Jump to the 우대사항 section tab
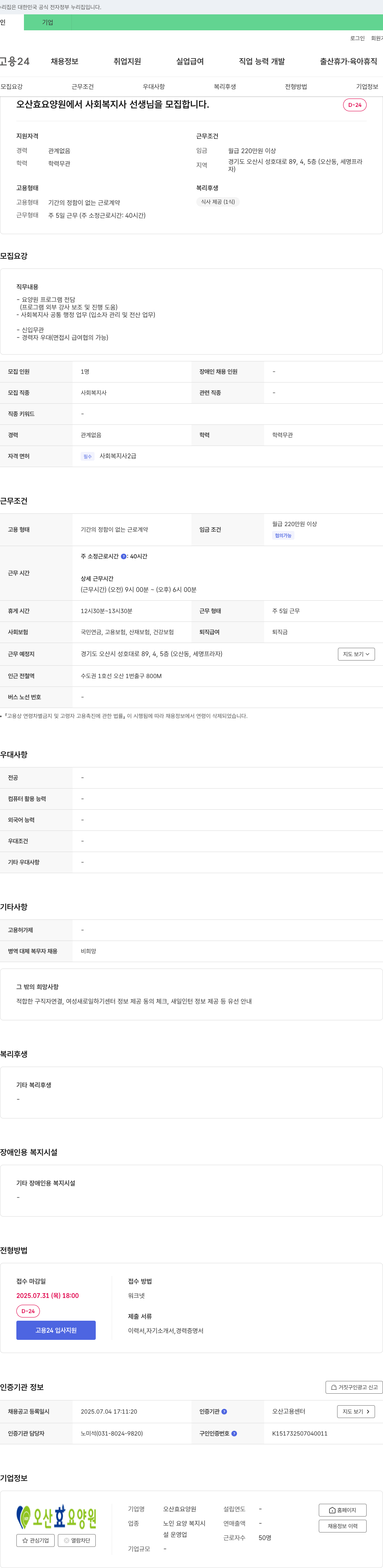Screen dimensions: 383x1568 [x=154, y=87]
